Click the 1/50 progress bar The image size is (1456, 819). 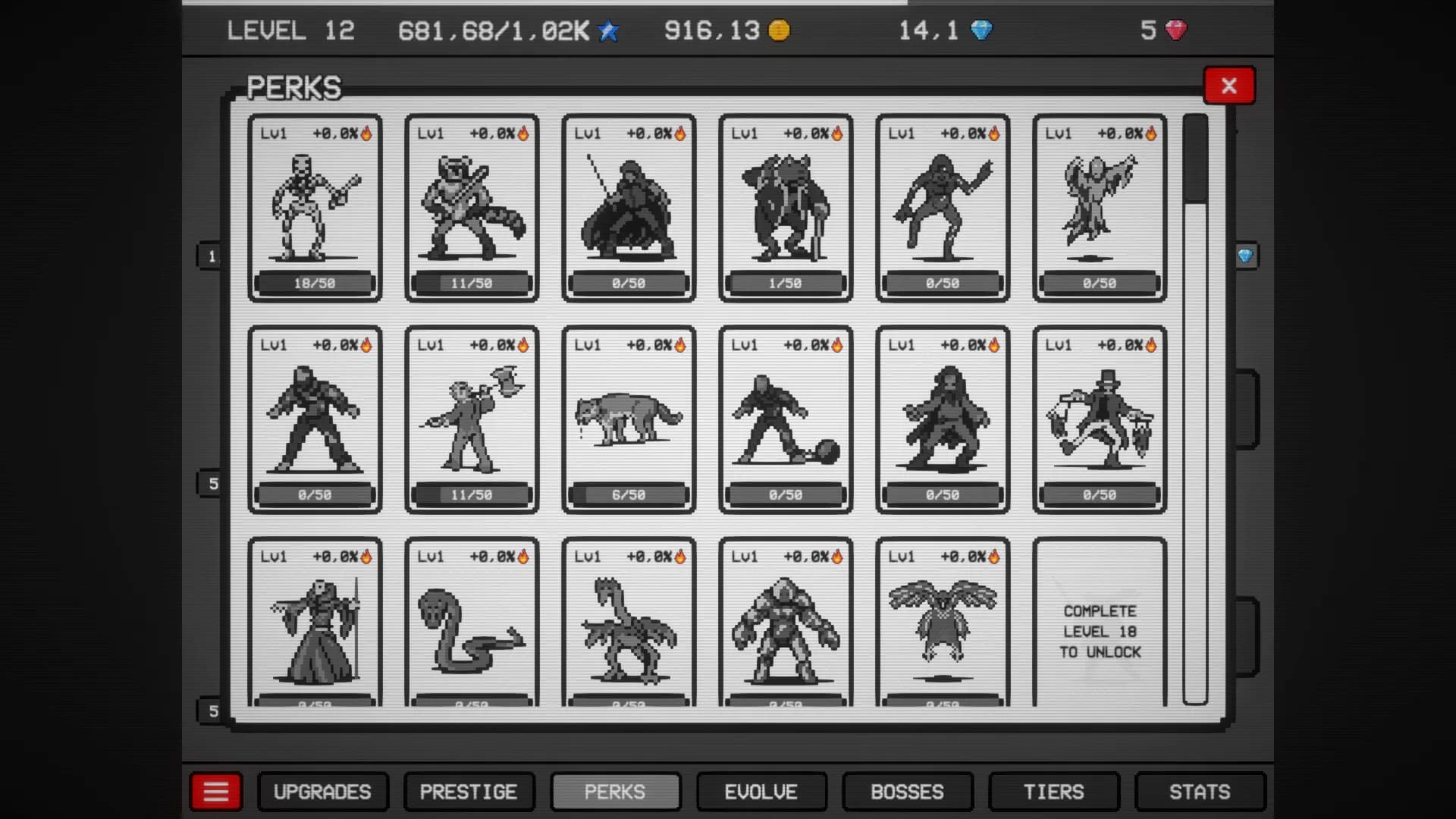pos(786,283)
